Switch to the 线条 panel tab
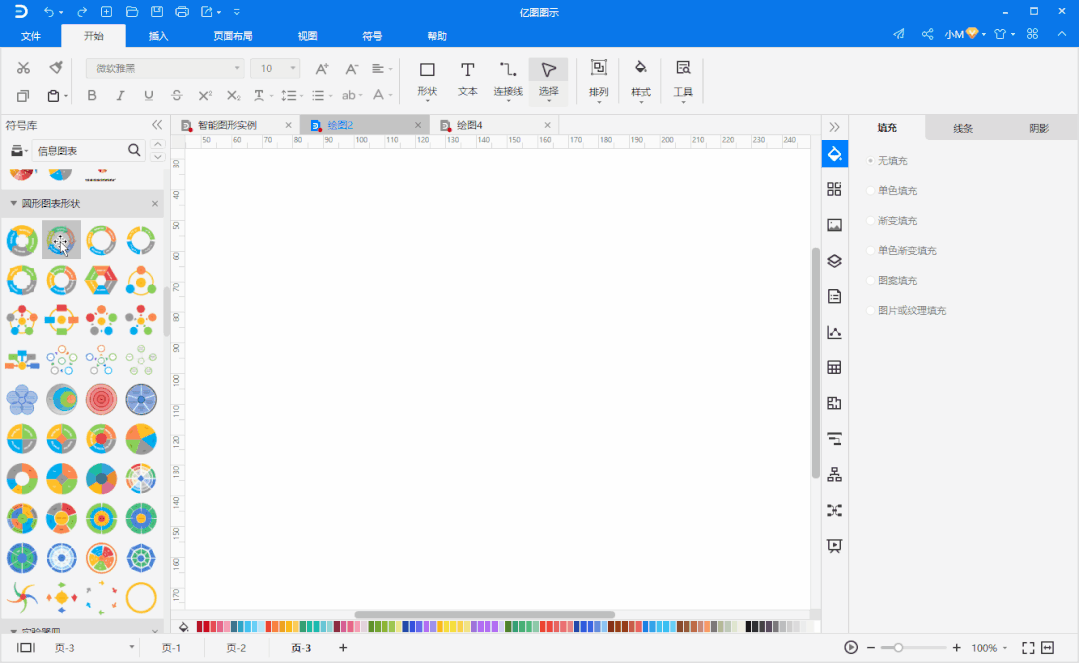The height and width of the screenshot is (663, 1079). point(962,128)
